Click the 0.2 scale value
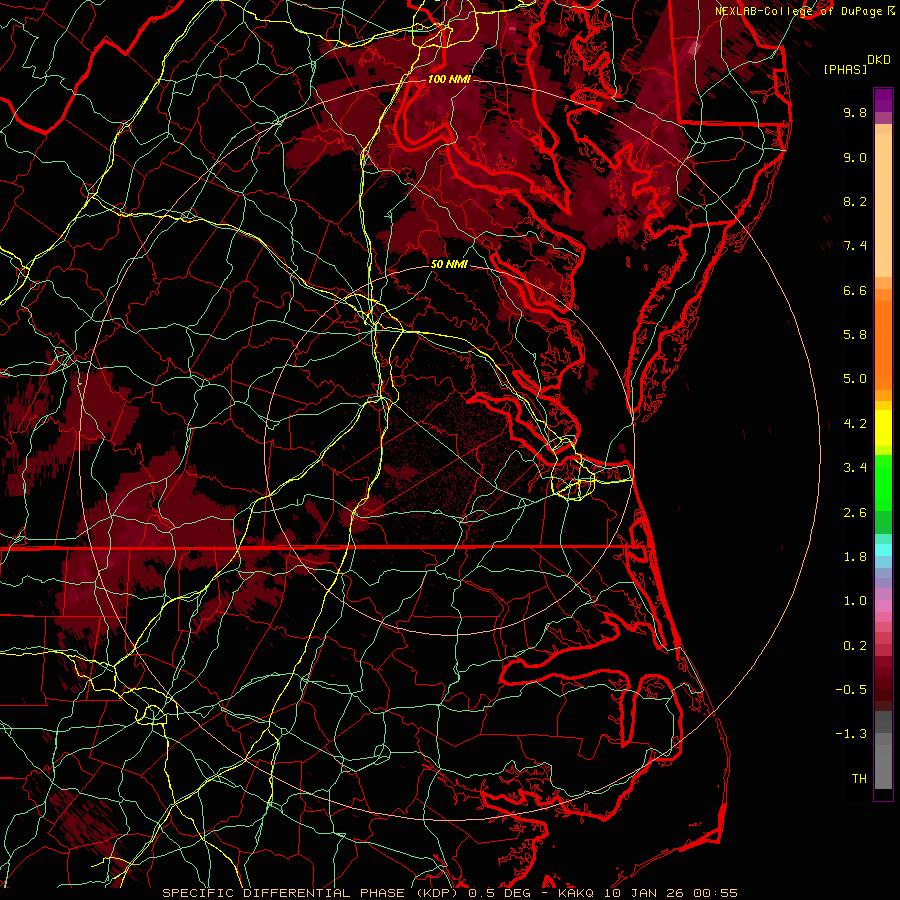This screenshot has height=900, width=900. (855, 646)
